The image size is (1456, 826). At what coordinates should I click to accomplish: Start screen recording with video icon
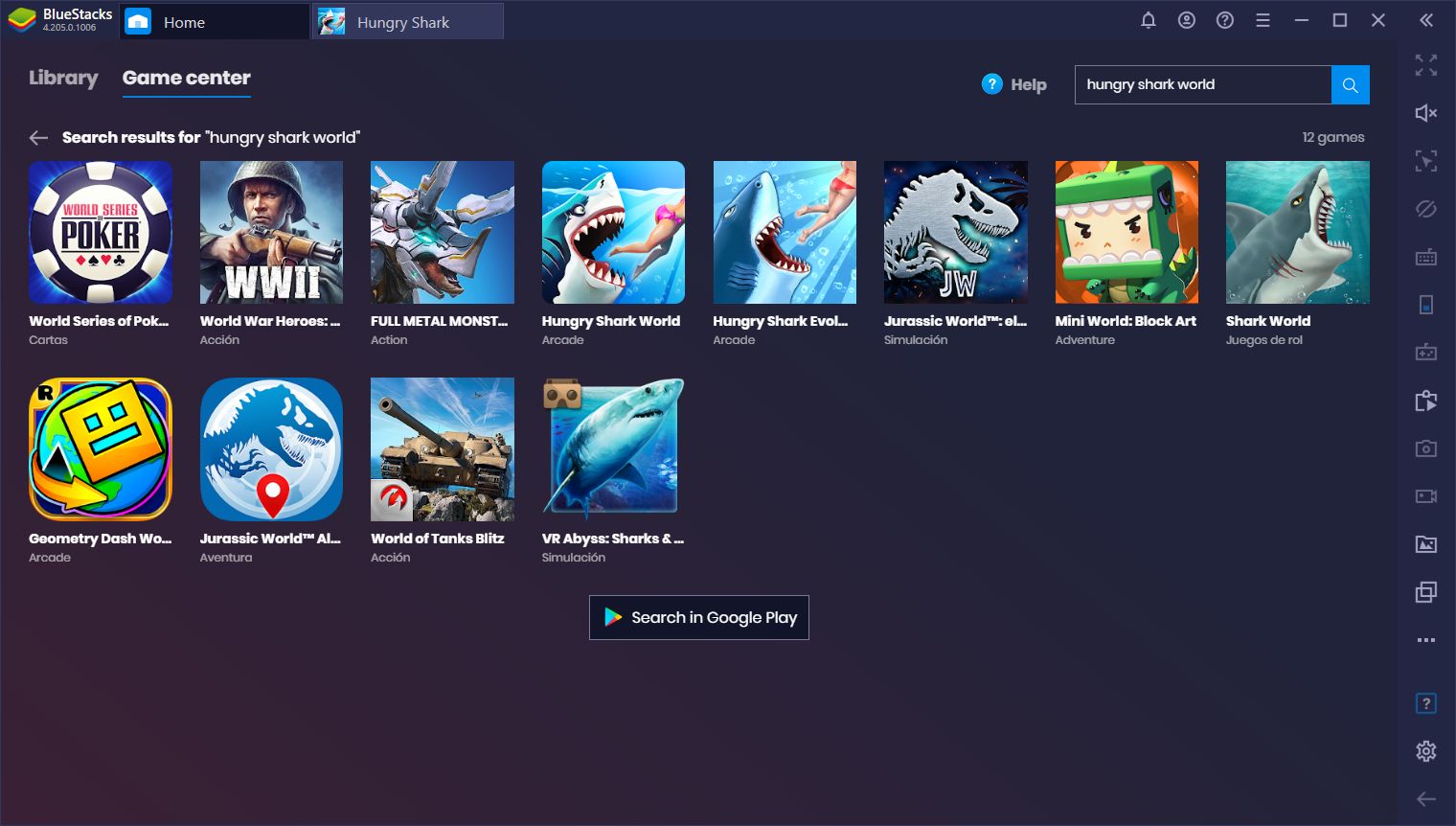click(1426, 496)
